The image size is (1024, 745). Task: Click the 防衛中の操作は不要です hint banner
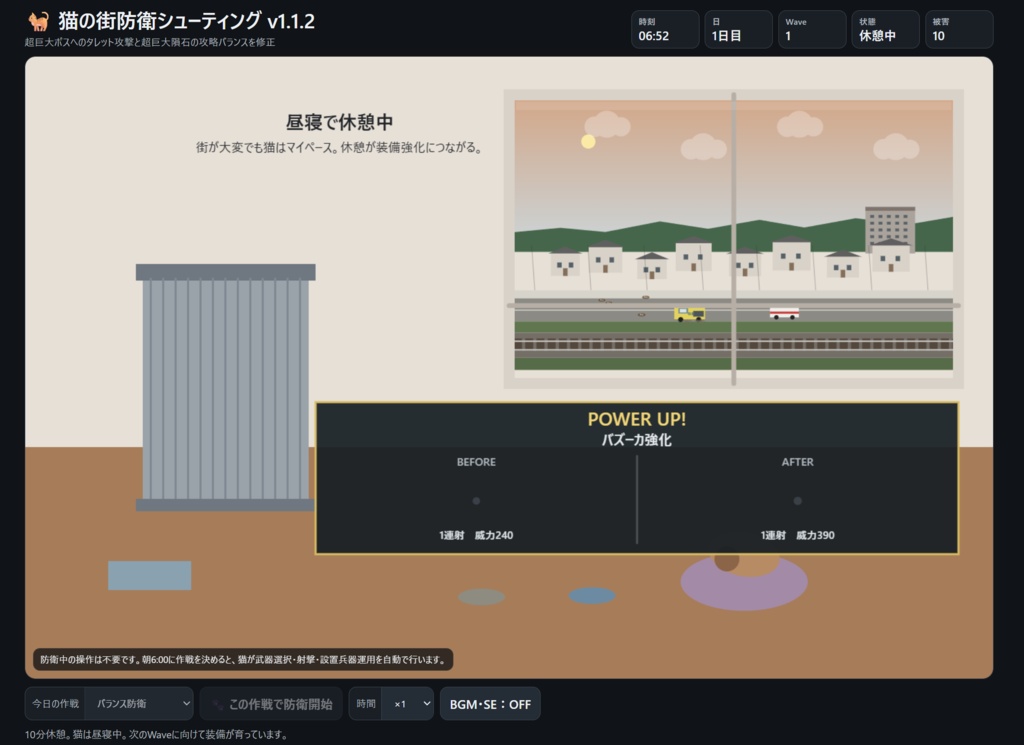pyautogui.click(x=243, y=659)
